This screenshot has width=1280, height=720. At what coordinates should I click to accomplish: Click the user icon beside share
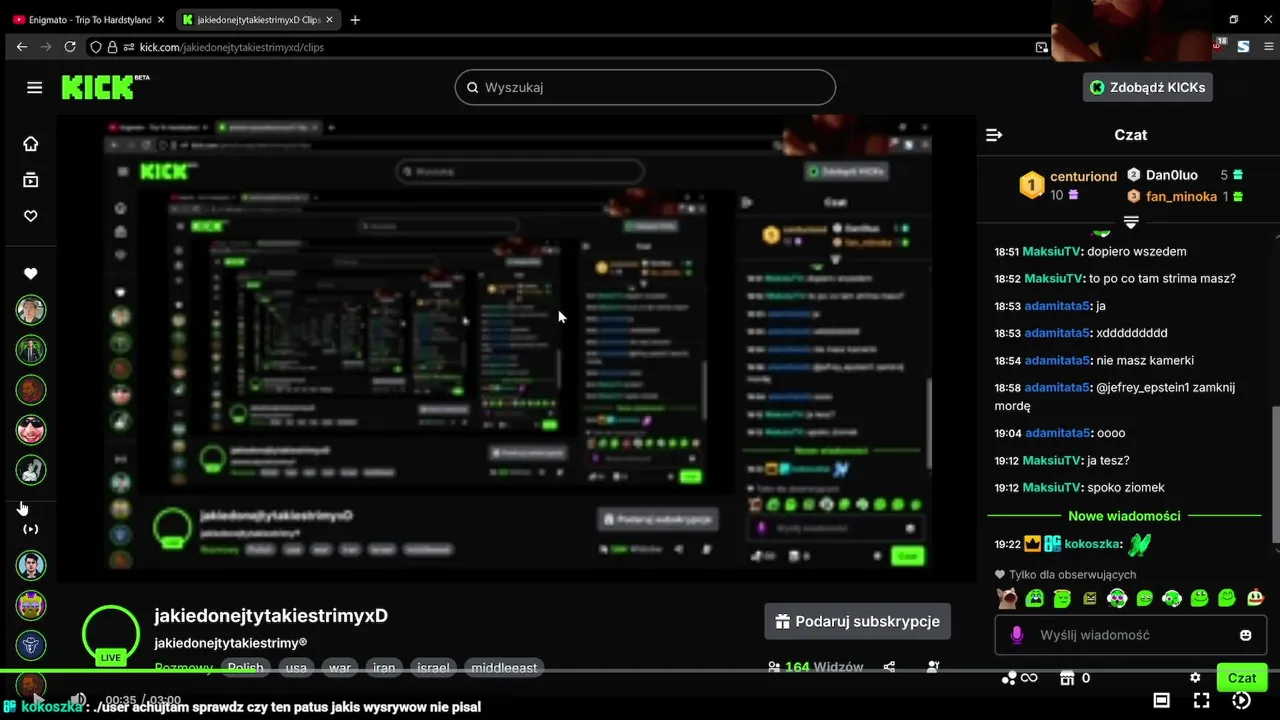[933, 667]
